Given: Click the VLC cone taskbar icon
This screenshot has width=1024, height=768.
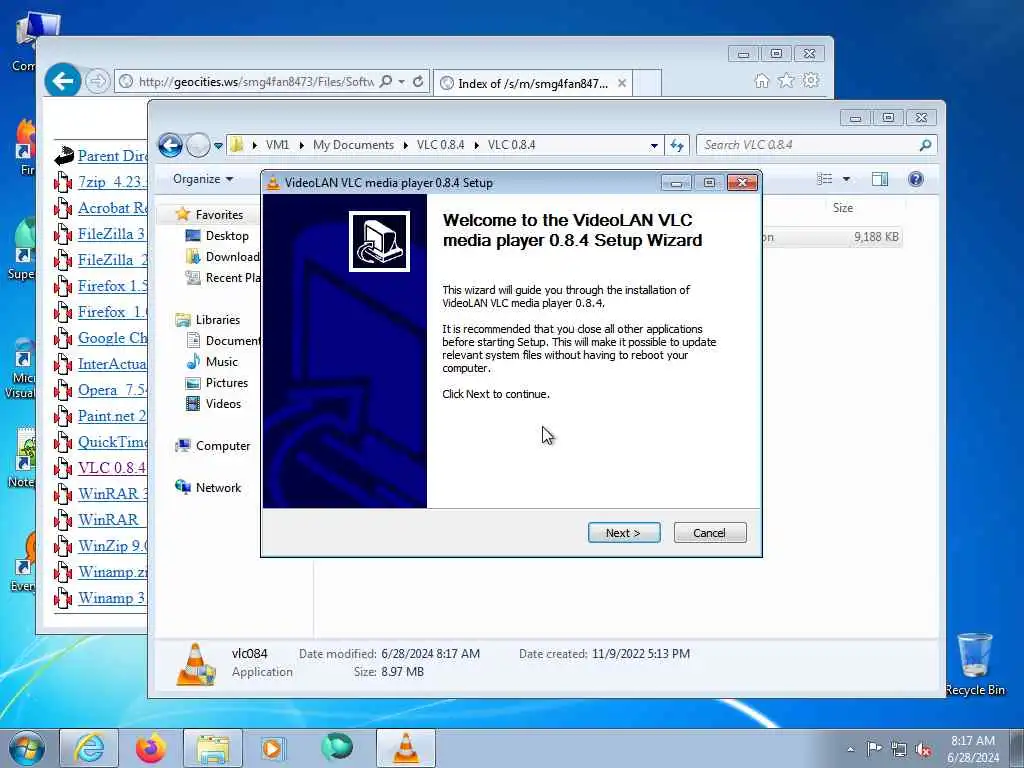Looking at the screenshot, I should [x=406, y=748].
